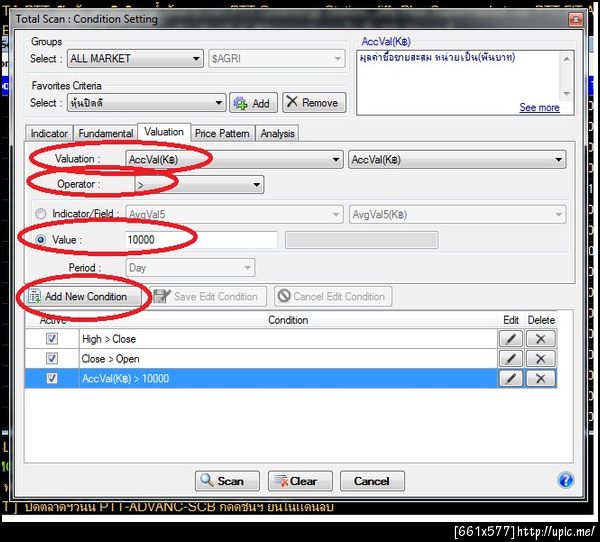Edit the AccVal(K฿) > 10000 condition

[510, 379]
